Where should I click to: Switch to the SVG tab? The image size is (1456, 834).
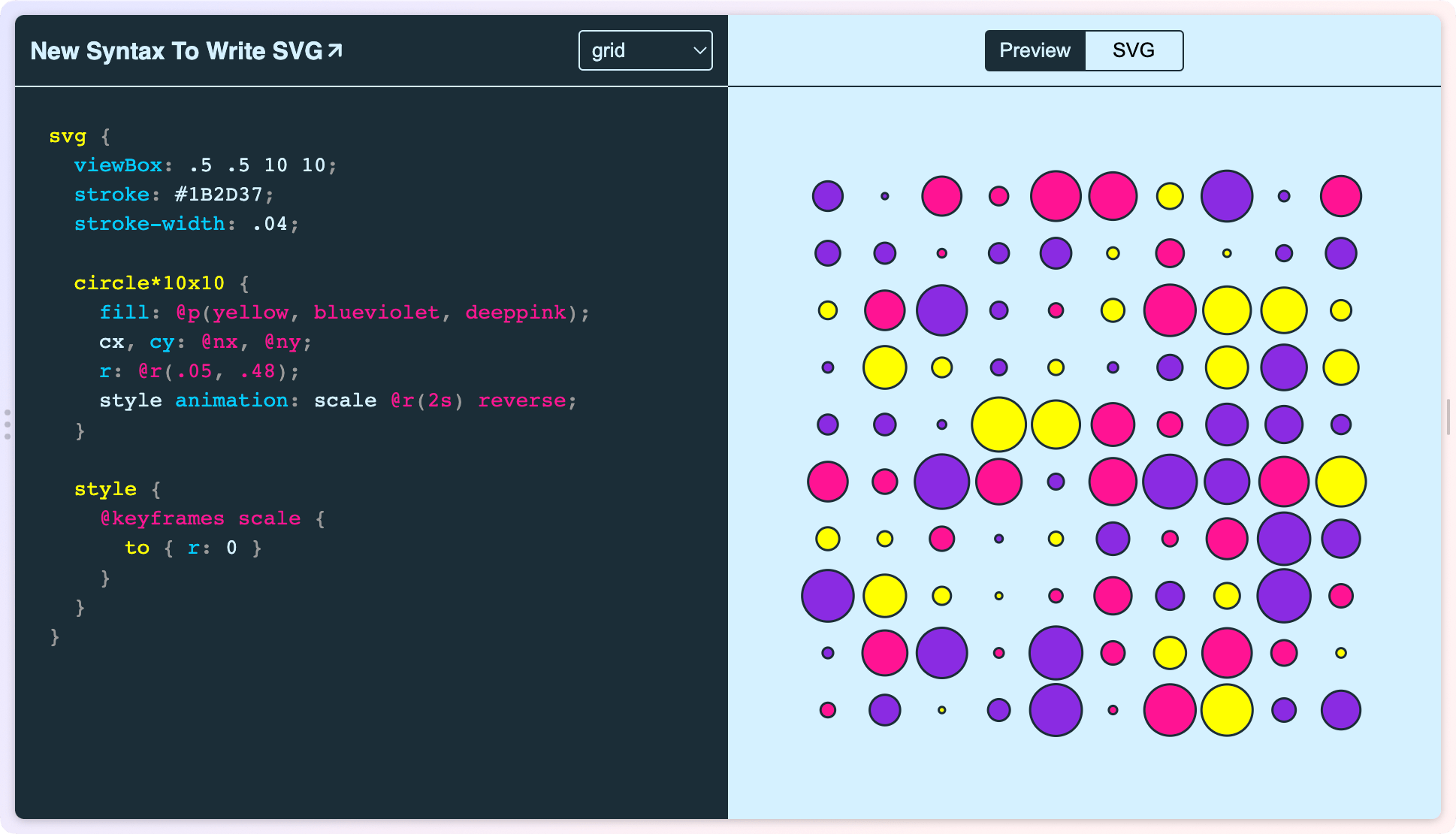(1133, 50)
